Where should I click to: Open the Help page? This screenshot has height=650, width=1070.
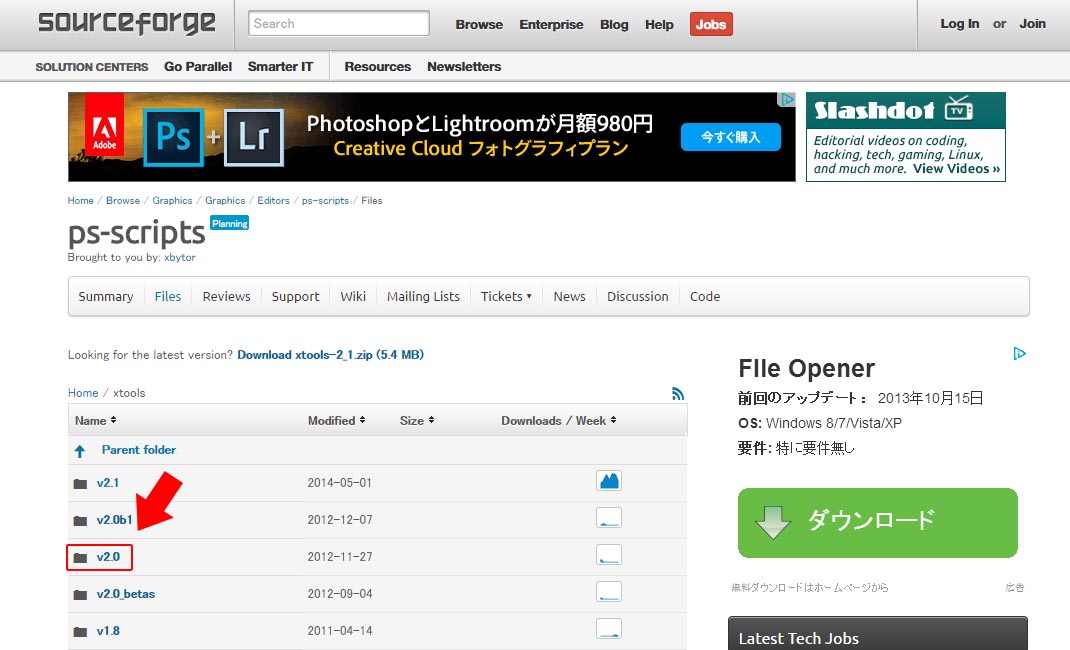659,25
